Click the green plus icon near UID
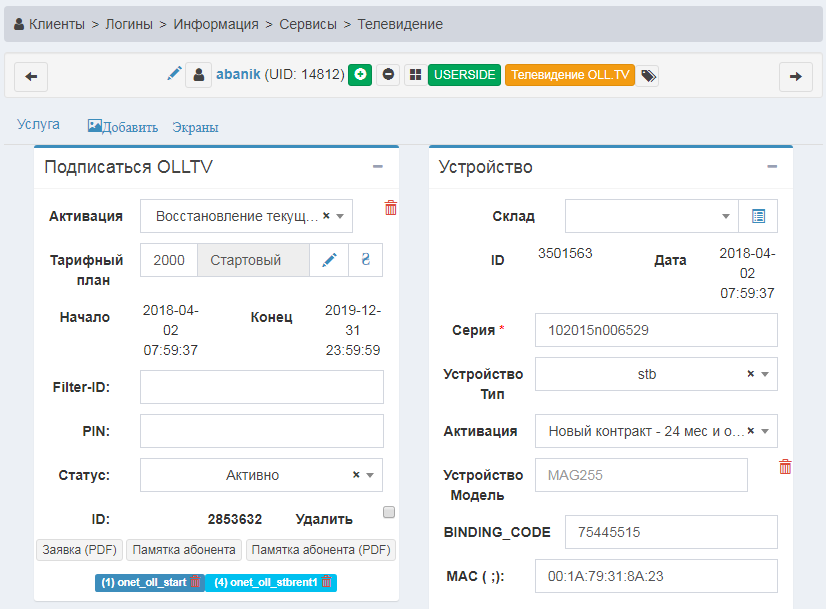Image resolution: width=826 pixels, height=609 pixels. coord(360,75)
